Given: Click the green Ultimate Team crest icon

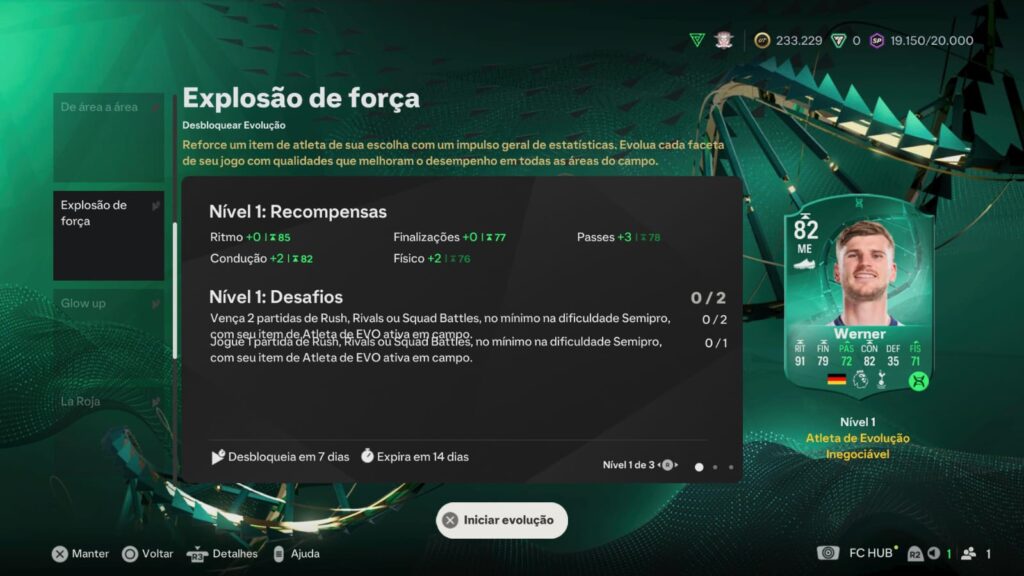Looking at the screenshot, I should 697,40.
